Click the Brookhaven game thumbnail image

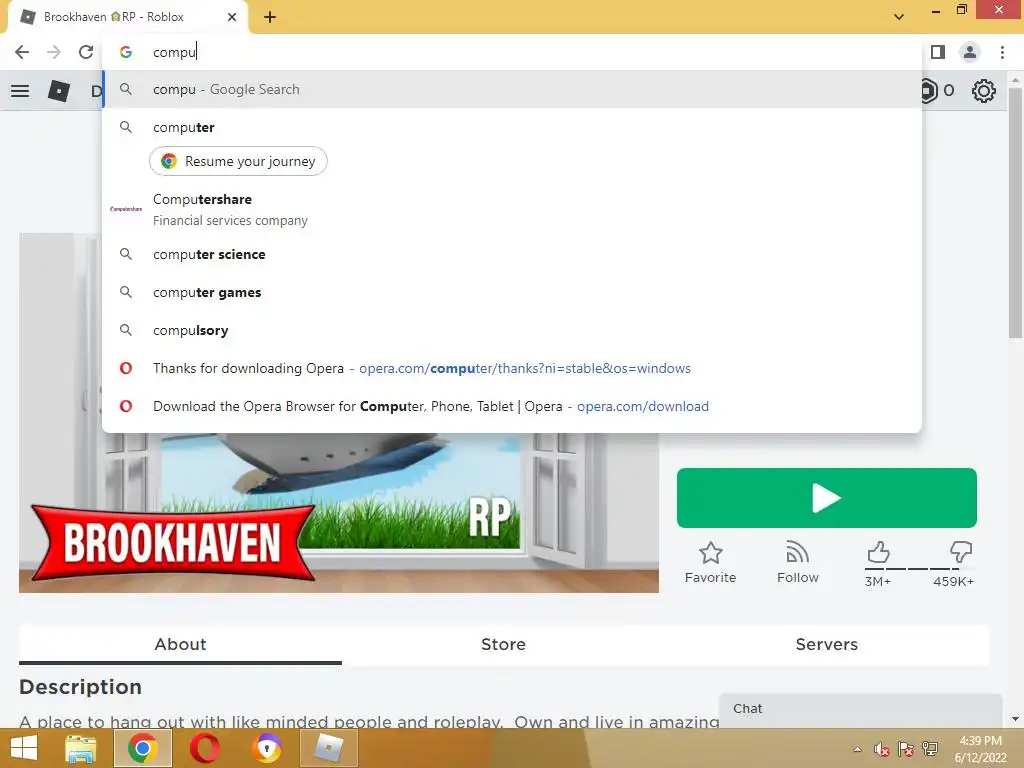point(339,513)
